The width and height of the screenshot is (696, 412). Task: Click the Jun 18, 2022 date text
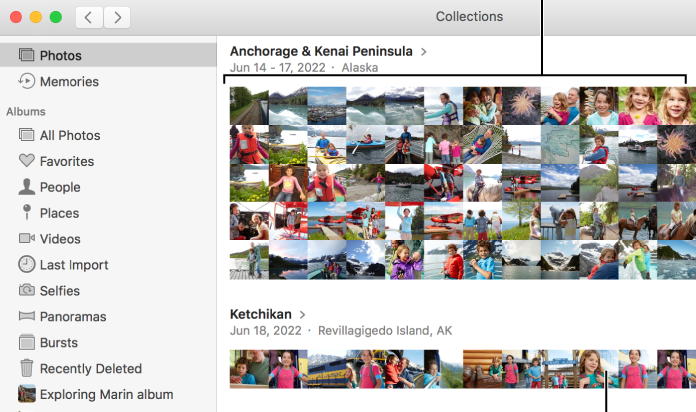click(x=265, y=331)
